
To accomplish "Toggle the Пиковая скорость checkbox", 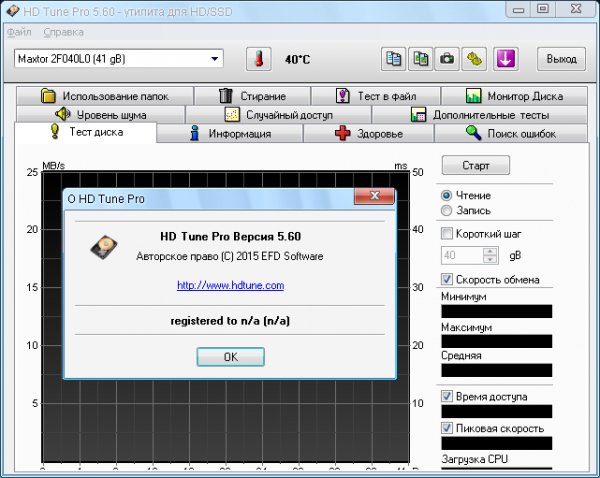I will coord(447,427).
